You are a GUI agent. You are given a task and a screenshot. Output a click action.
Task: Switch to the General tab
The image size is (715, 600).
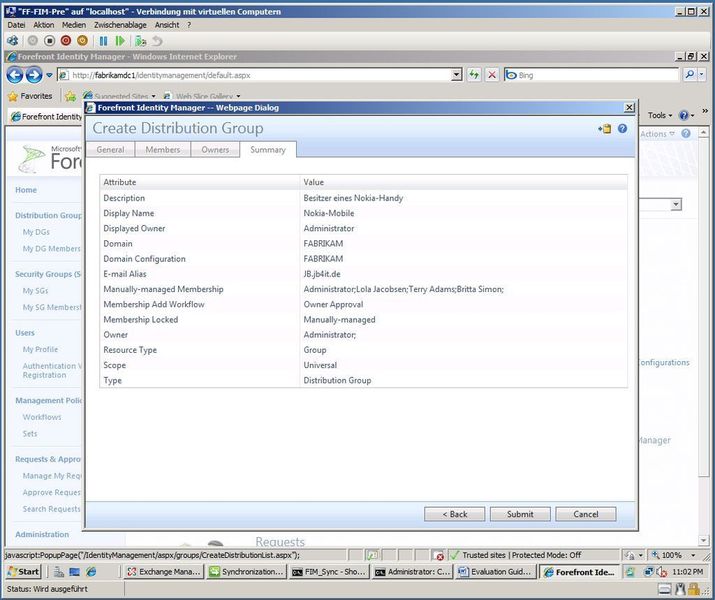tap(110, 150)
